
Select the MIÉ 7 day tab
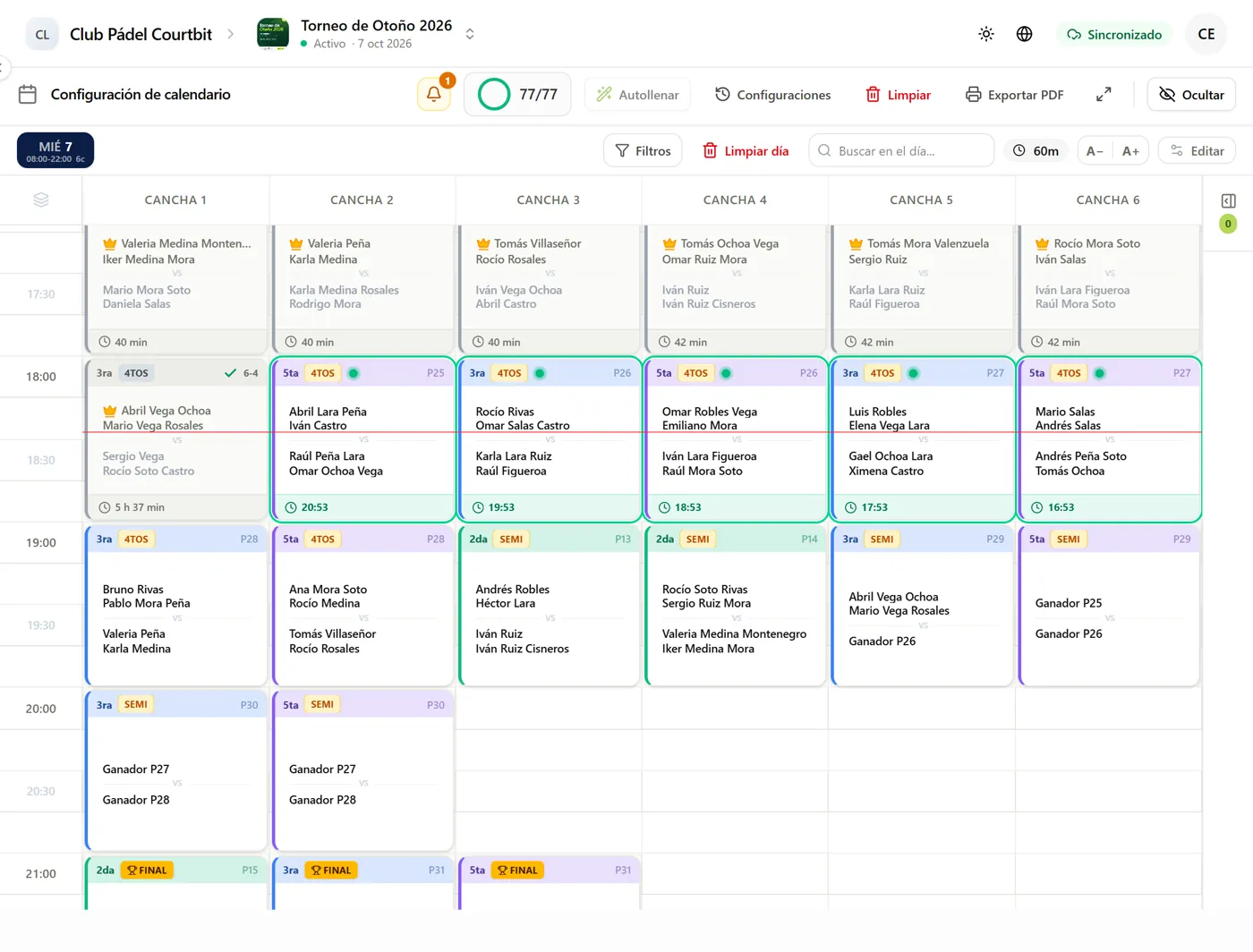(55, 150)
